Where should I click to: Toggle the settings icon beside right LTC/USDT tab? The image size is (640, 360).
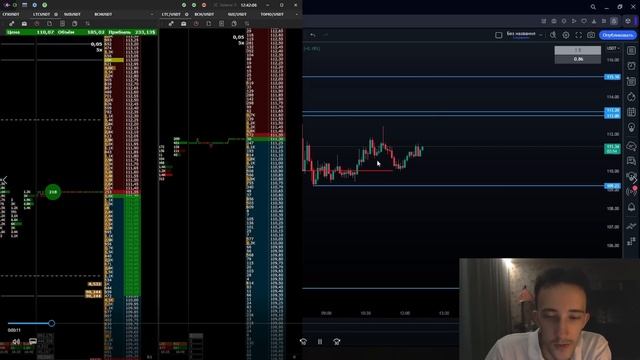click(x=187, y=14)
